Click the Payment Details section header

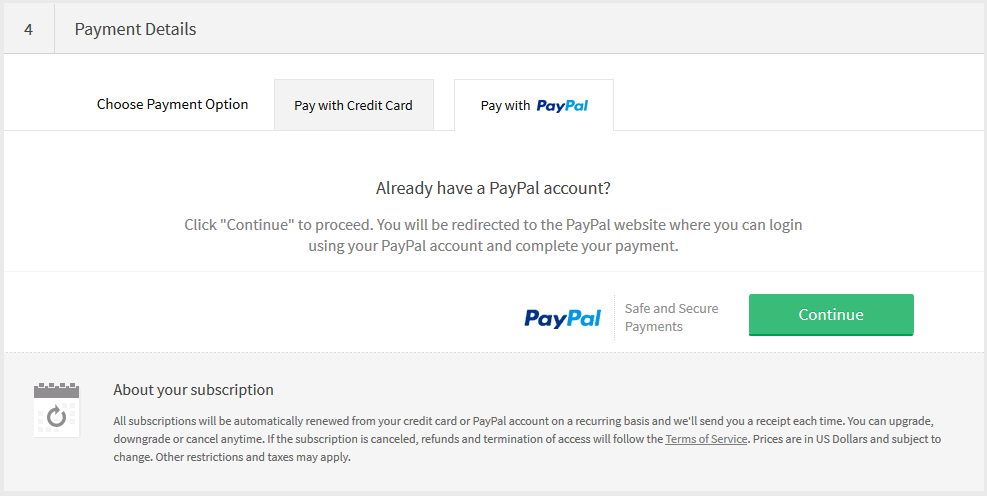135,29
